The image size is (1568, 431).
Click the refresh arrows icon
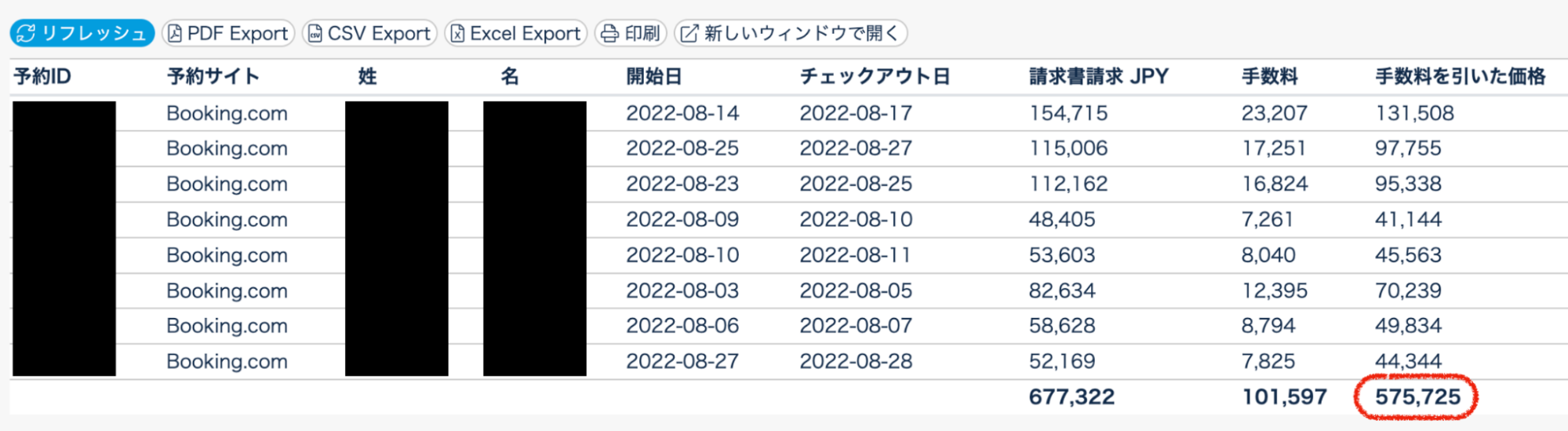pos(26,33)
